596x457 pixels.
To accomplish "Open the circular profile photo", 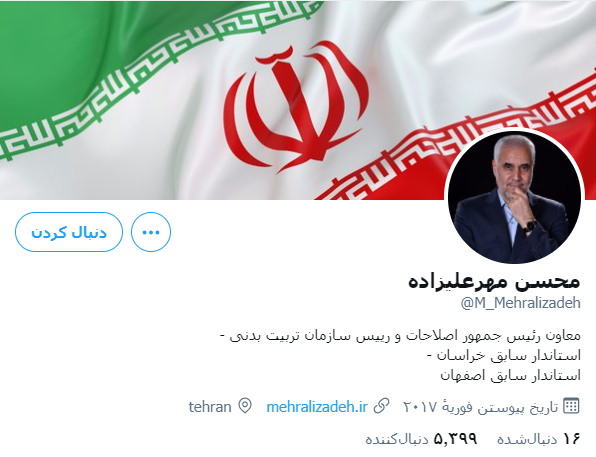I will pyautogui.click(x=514, y=197).
